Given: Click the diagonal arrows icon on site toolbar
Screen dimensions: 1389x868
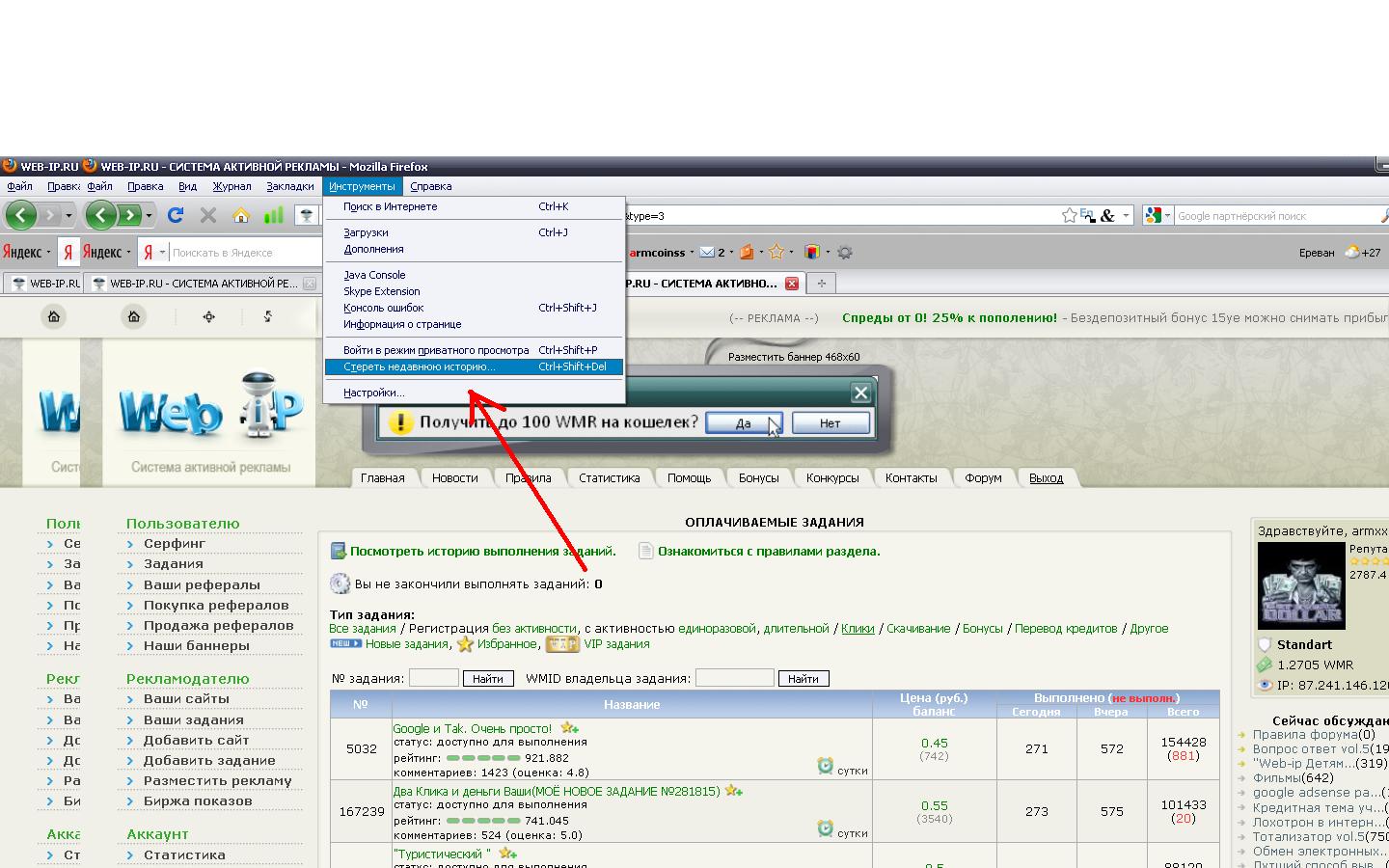Looking at the screenshot, I should (x=268, y=316).
